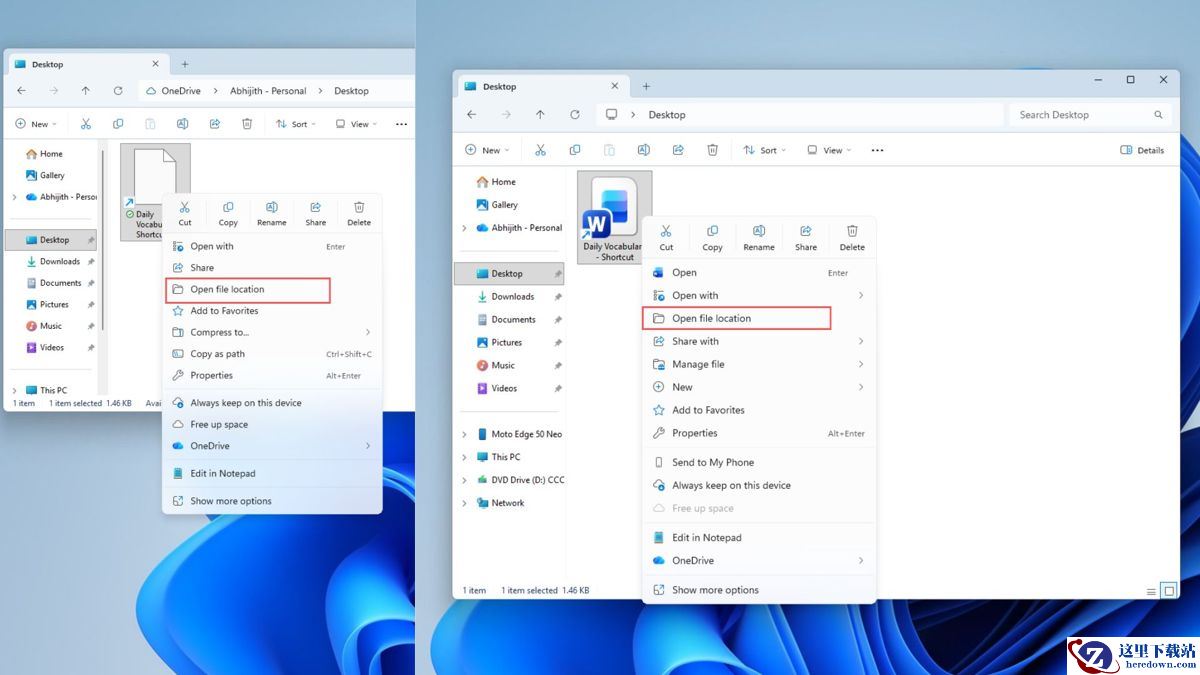Image resolution: width=1200 pixels, height=675 pixels.
Task: Choose Copy as path from context menu
Action: [x=217, y=354]
